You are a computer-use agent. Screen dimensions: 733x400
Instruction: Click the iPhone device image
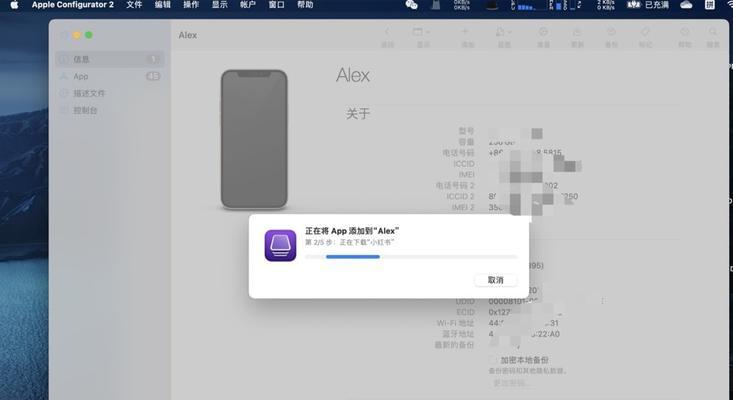254,139
